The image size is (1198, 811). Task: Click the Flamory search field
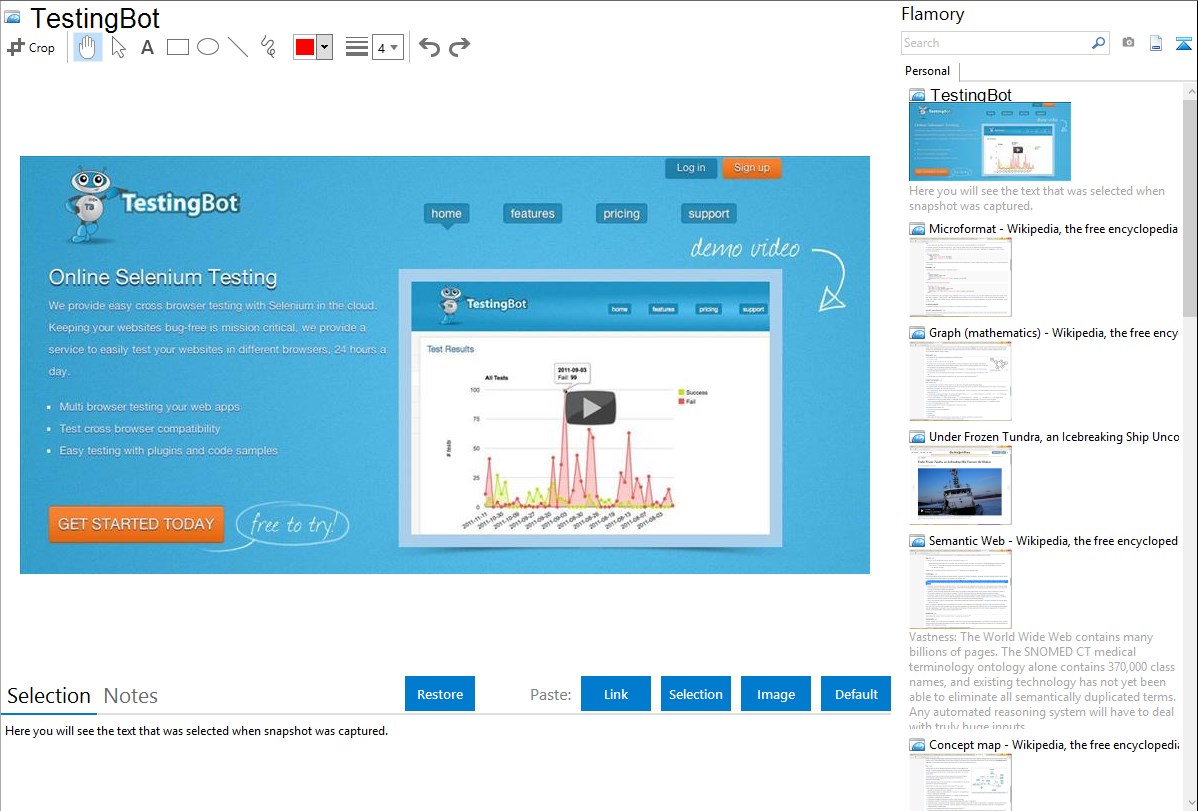pos(996,43)
